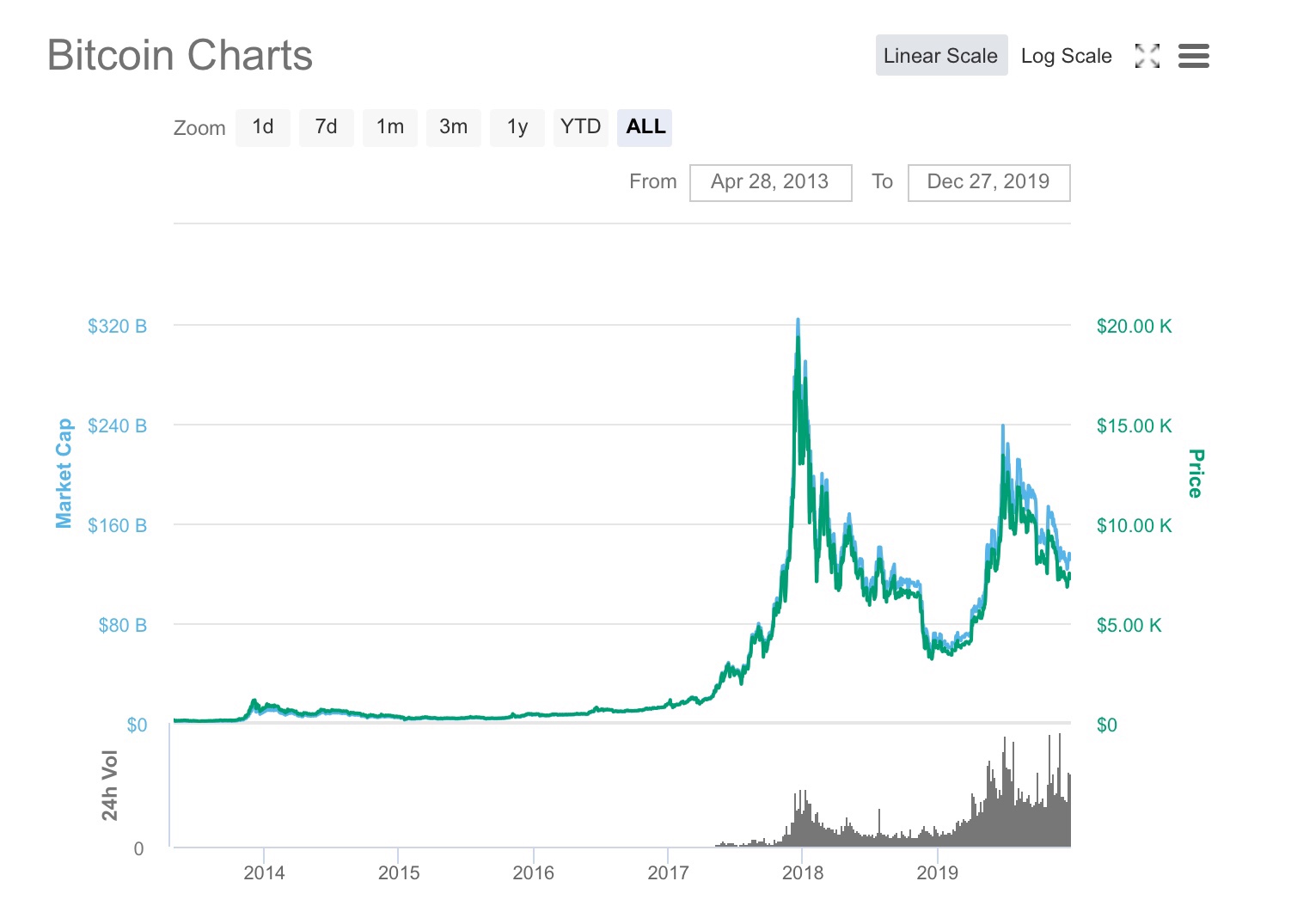Viewport: 1291px width, 924px height.
Task: Set zoom range to 1d
Action: (263, 127)
